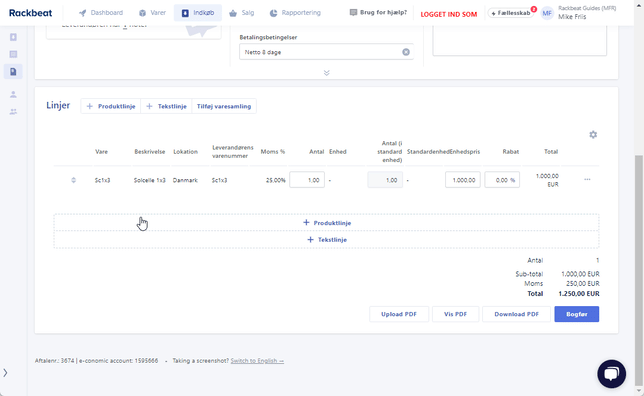Click the Rabat 0,00 % field
Viewport: 644px width, 396px height.
tap(502, 180)
